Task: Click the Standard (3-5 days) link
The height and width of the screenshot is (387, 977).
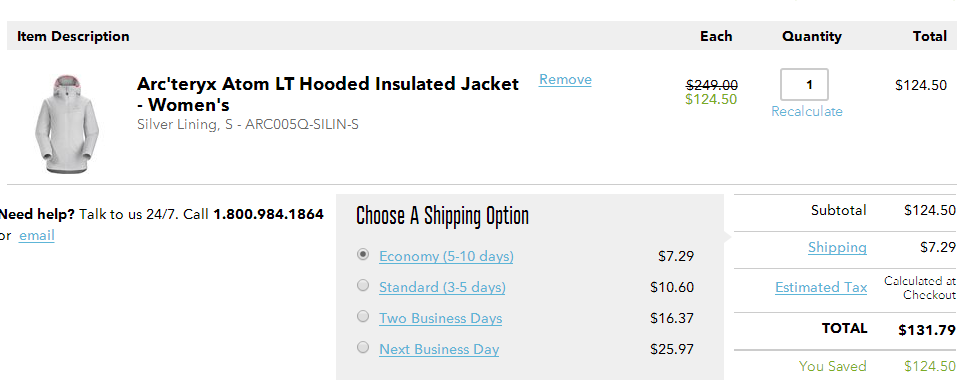Action: (x=442, y=287)
